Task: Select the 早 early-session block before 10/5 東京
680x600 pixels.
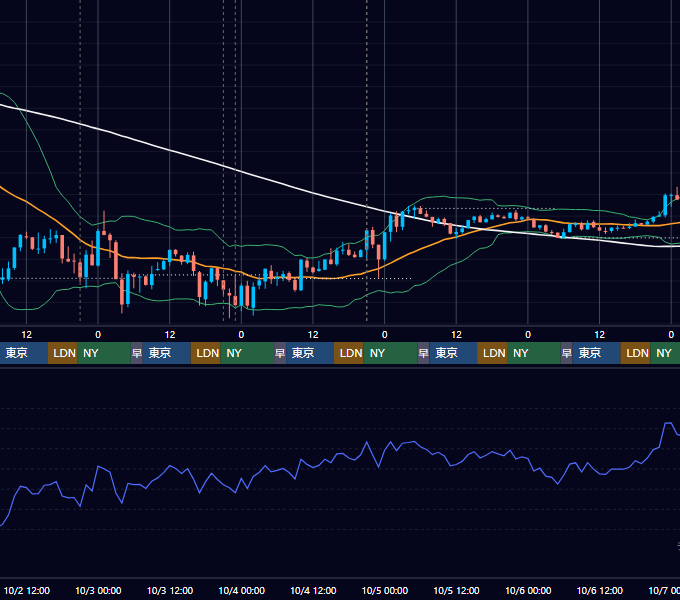Action: (x=423, y=353)
